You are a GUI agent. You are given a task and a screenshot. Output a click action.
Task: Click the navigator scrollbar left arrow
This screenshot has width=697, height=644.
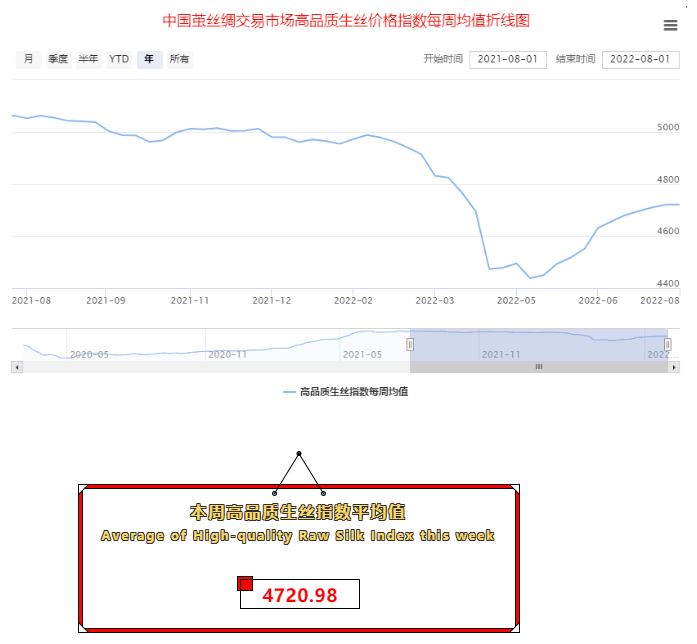(16, 367)
